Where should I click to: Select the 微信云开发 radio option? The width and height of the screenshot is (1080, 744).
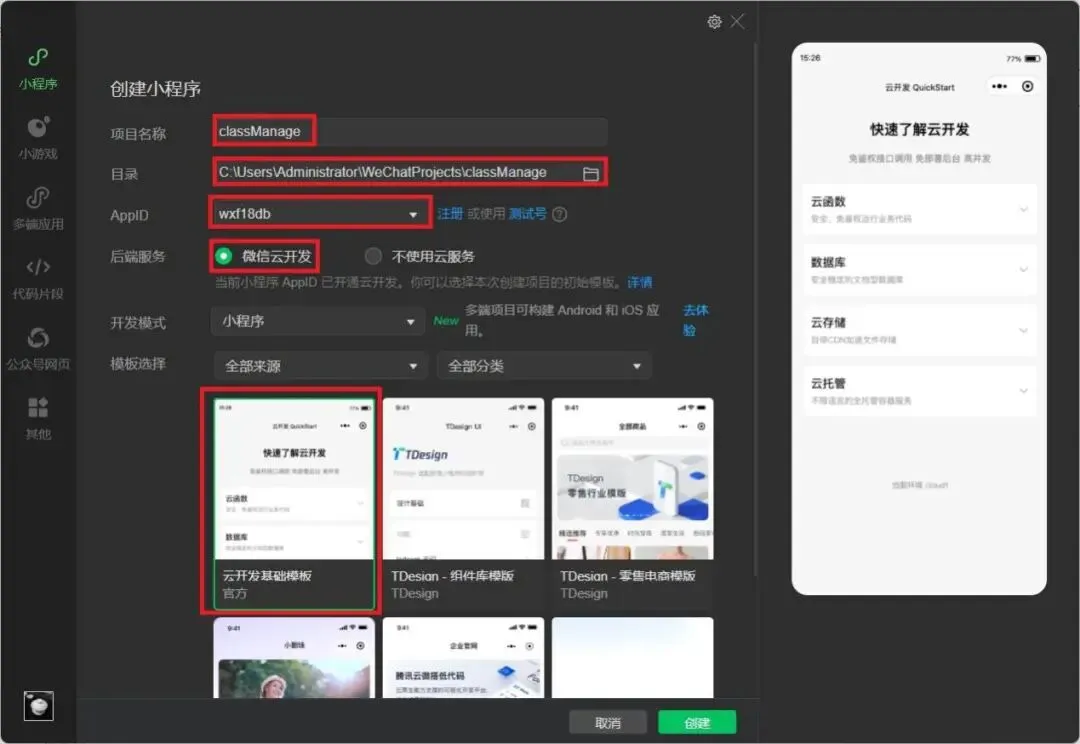click(x=264, y=256)
